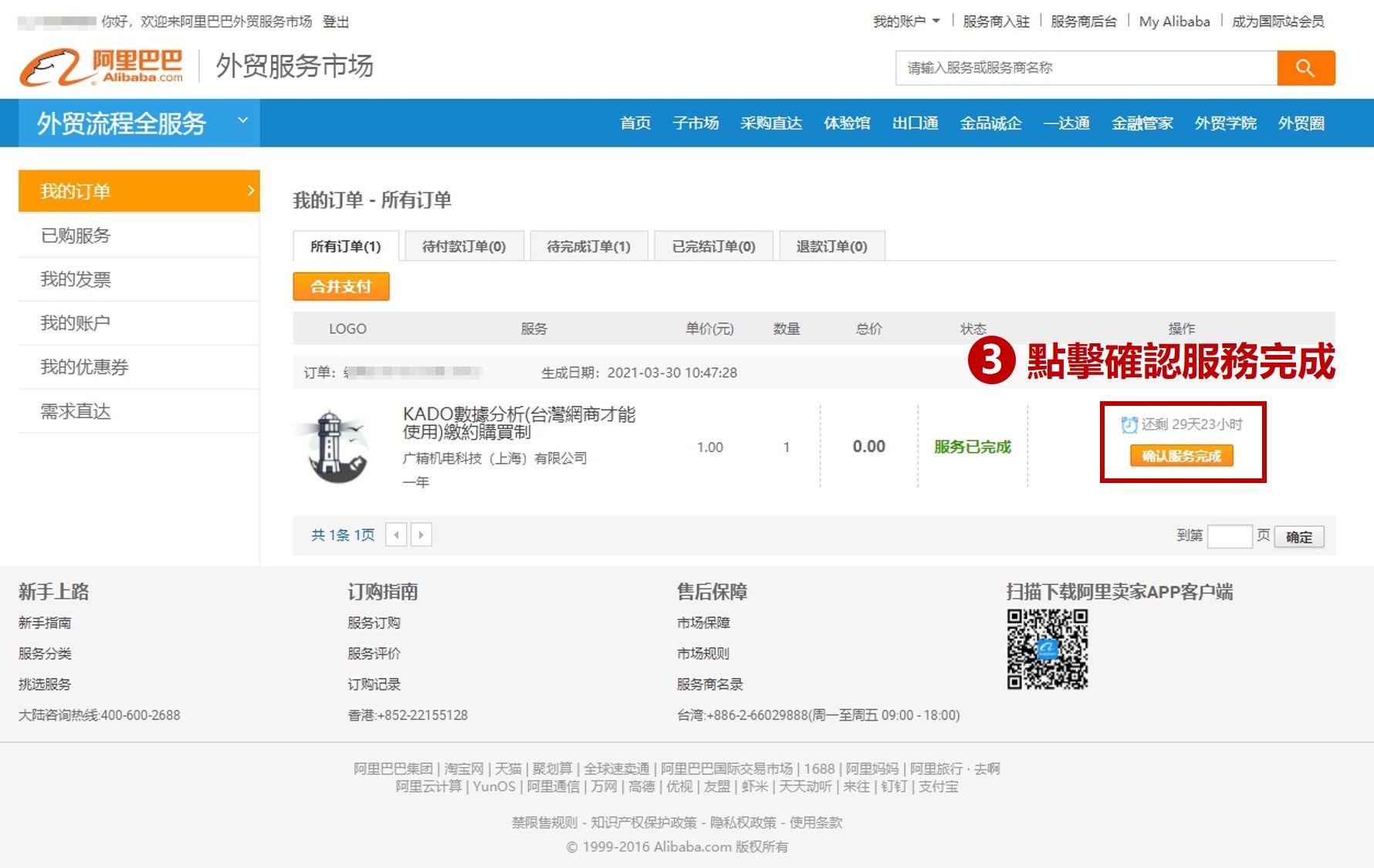
Task: Click the Alibaba.com logo
Action: point(101,67)
